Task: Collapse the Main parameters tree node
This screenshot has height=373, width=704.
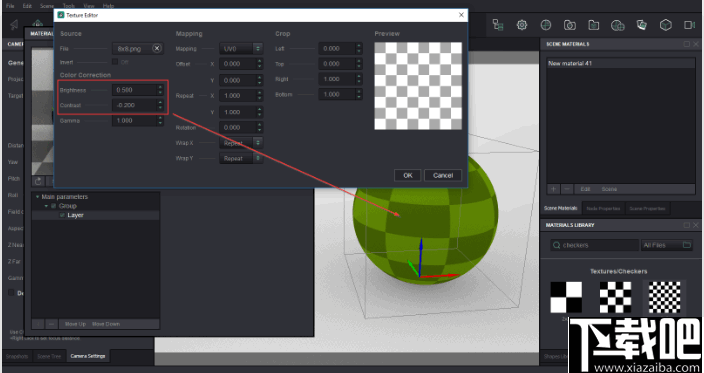Action: [x=37, y=197]
